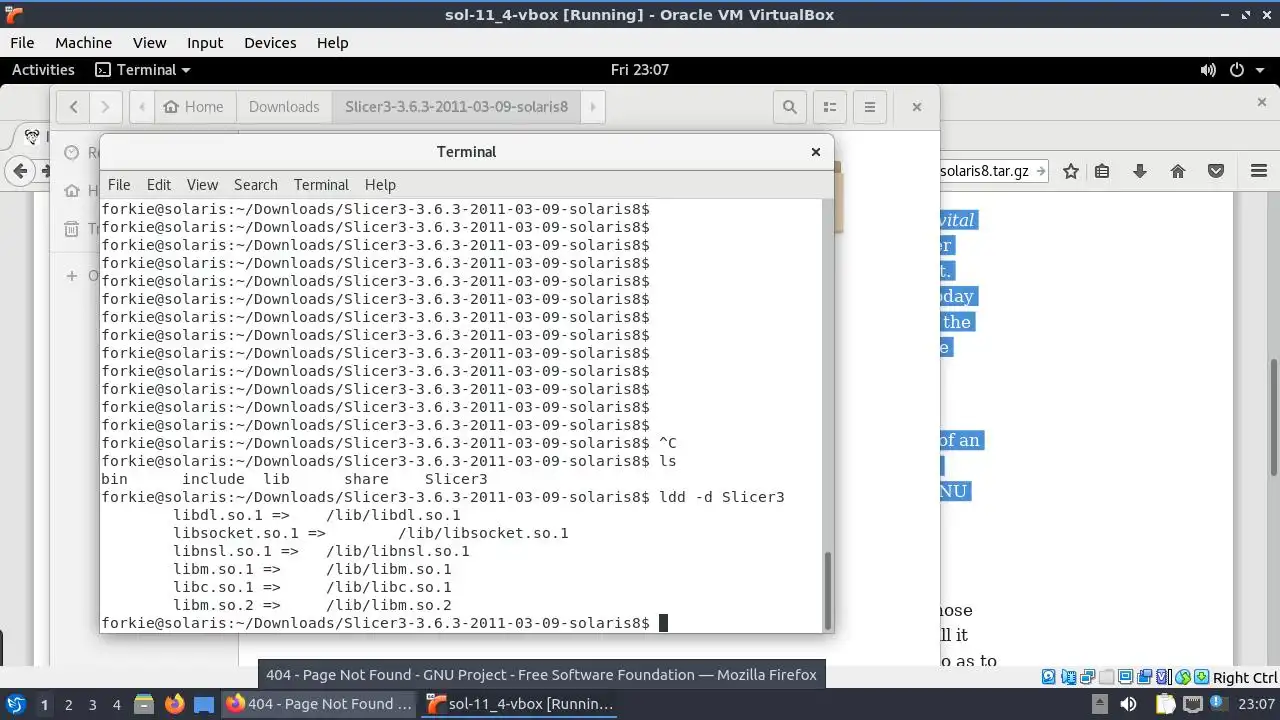Open Terminal View menu

(202, 185)
